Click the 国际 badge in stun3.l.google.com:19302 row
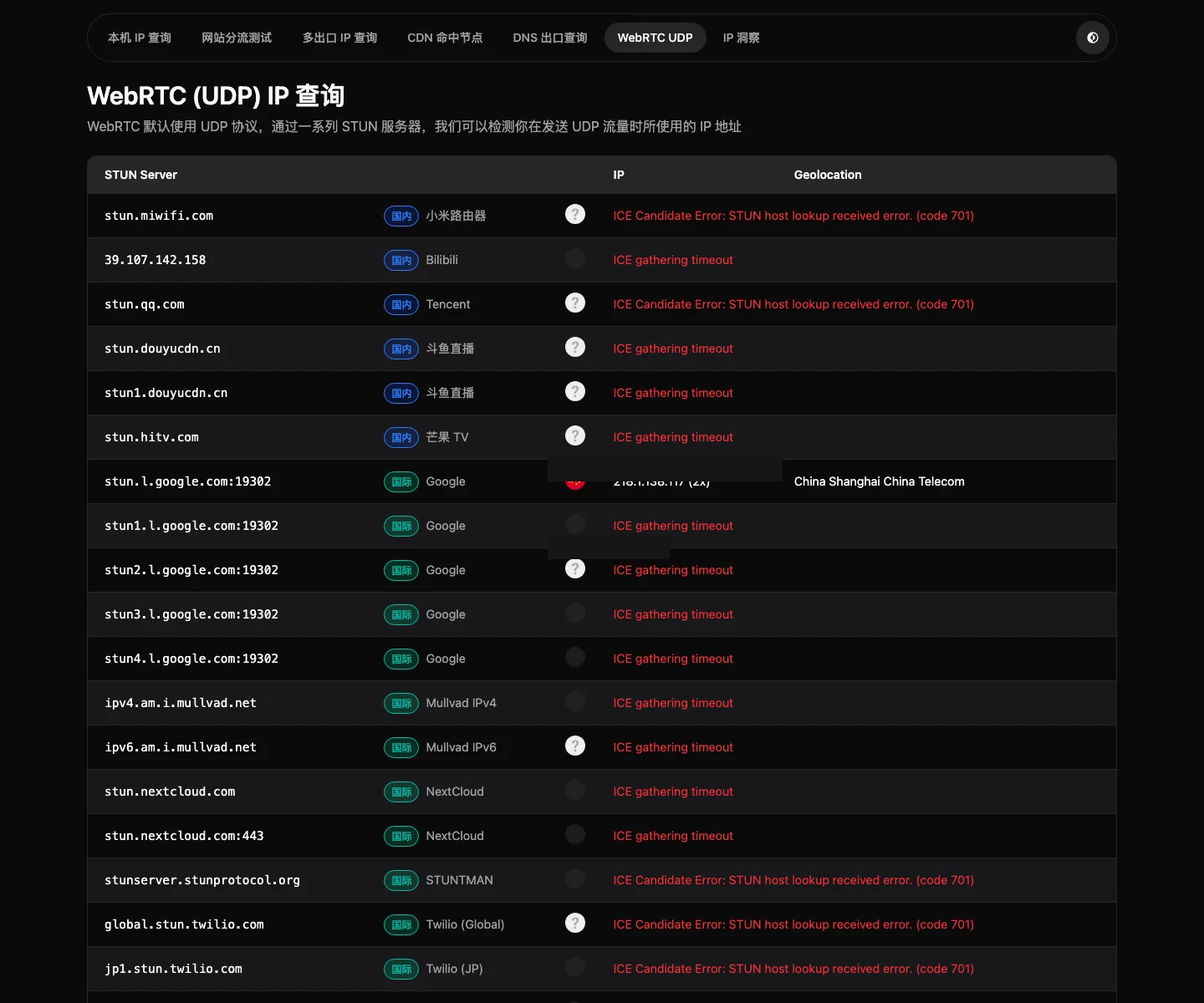 click(x=401, y=614)
